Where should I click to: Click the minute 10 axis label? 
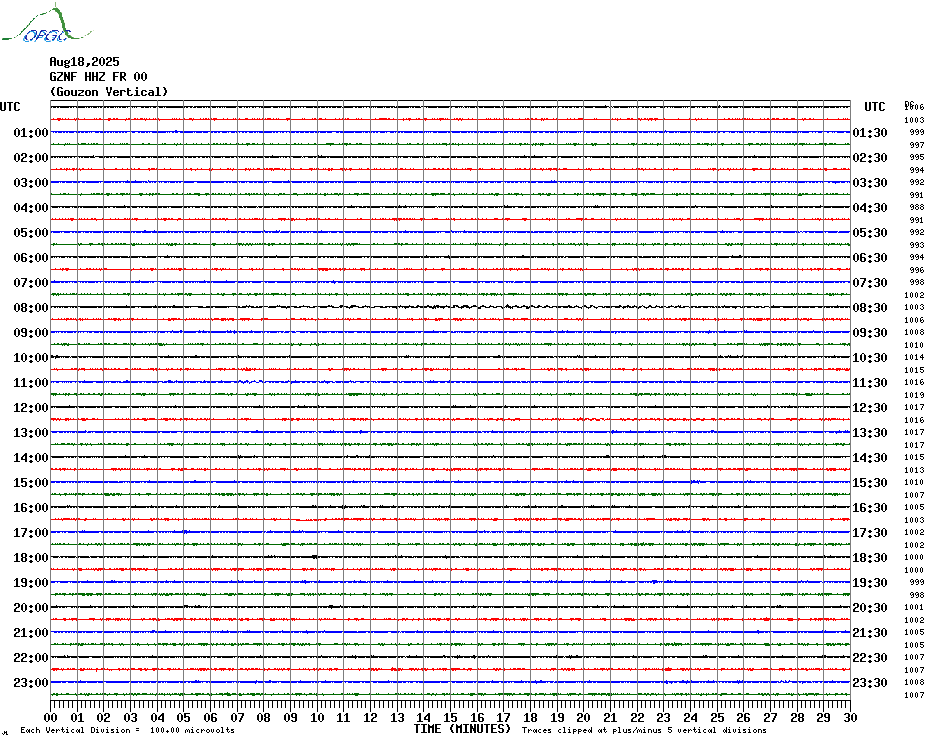point(317,718)
